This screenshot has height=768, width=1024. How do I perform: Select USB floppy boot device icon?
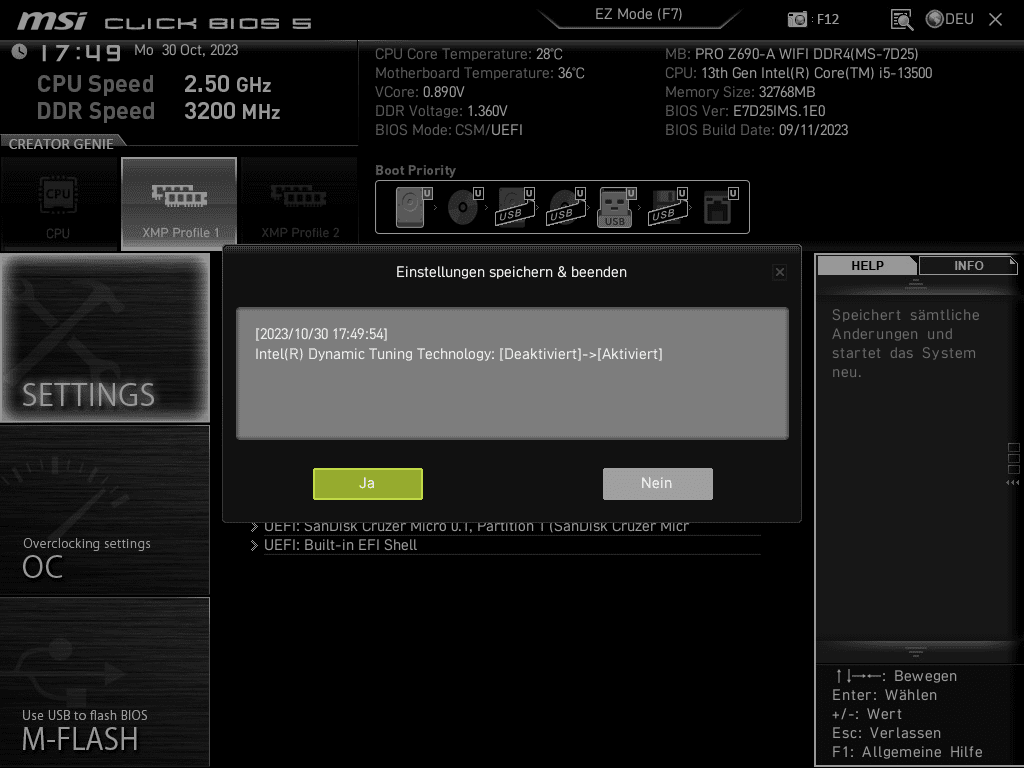[x=667, y=207]
